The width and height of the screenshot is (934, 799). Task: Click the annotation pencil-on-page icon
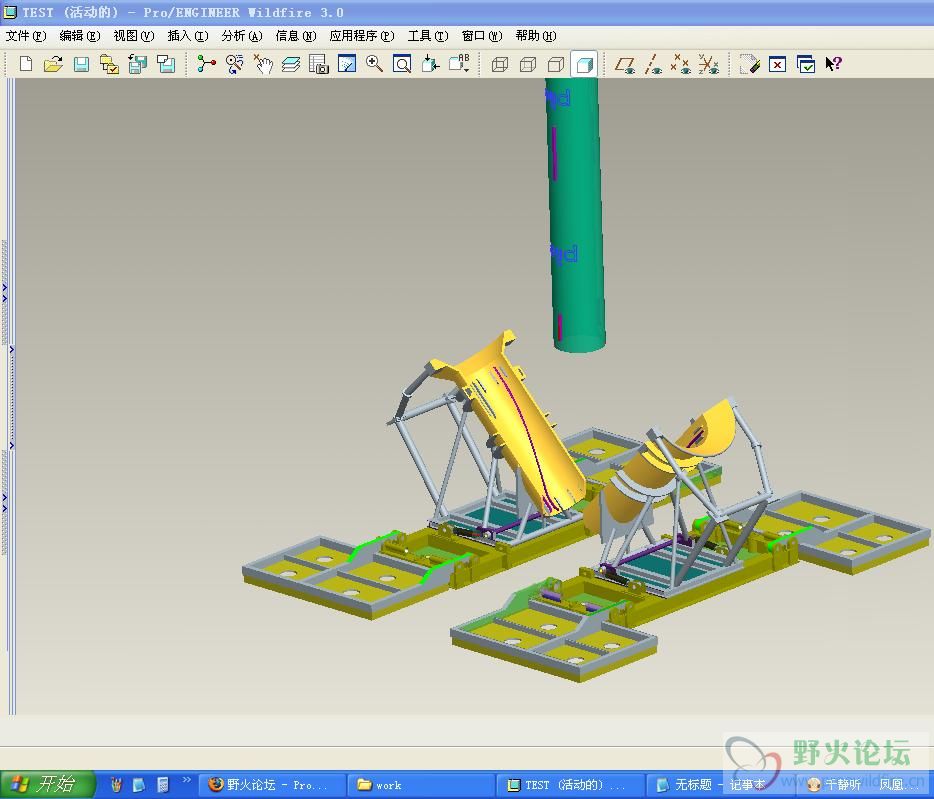click(749, 64)
